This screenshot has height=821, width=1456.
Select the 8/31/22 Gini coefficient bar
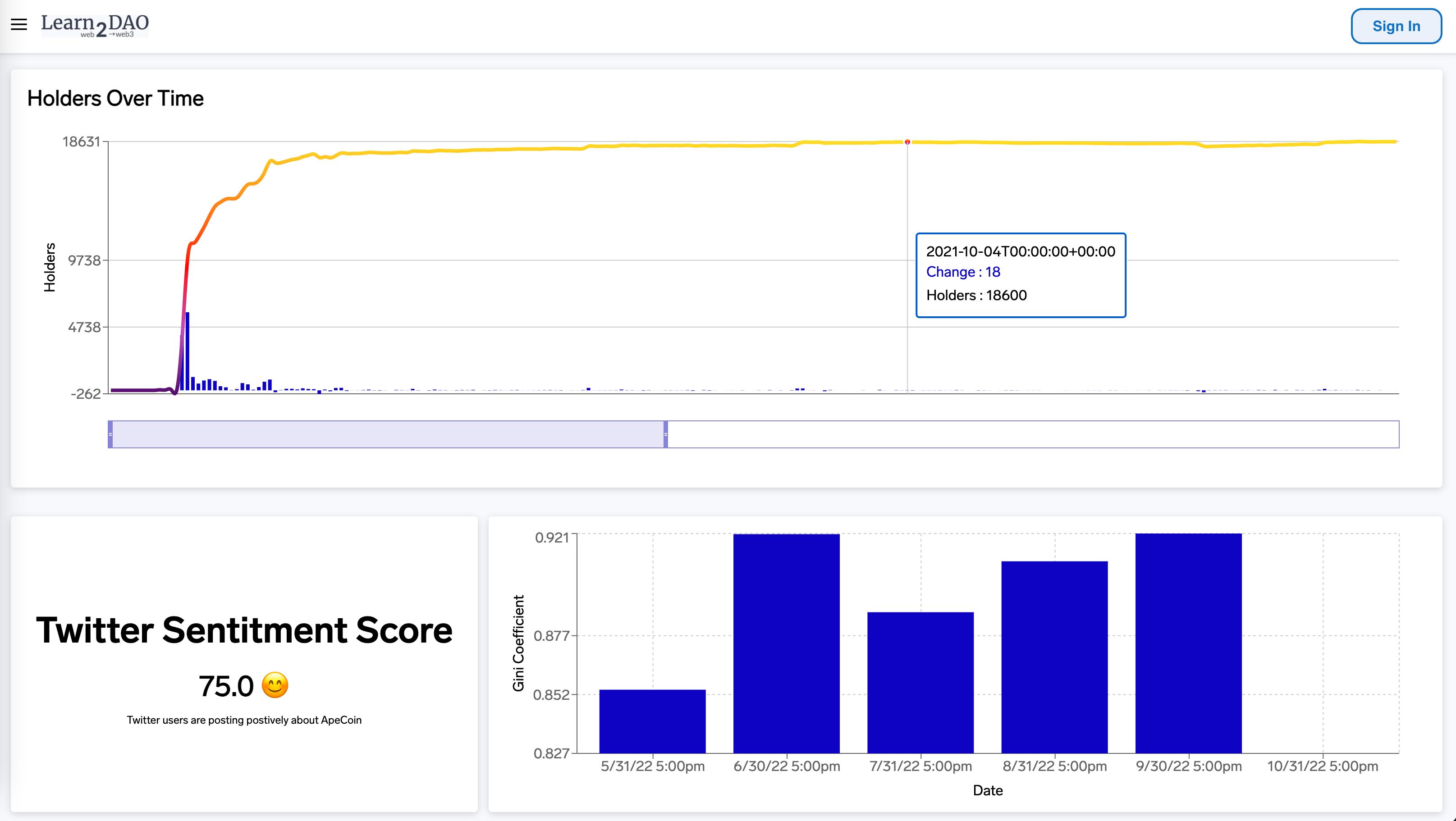pyautogui.click(x=1054, y=657)
